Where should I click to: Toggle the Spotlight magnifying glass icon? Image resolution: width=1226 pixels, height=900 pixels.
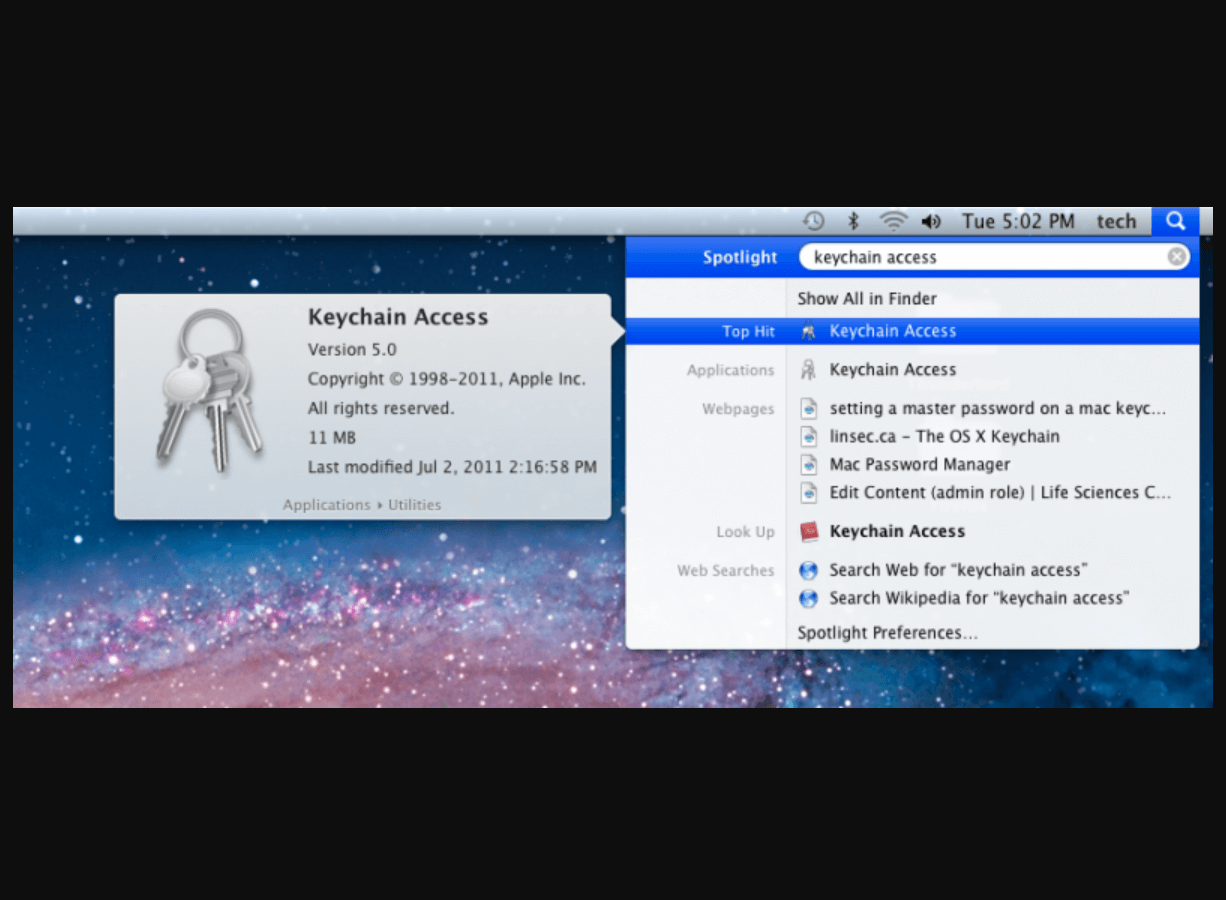1175,221
